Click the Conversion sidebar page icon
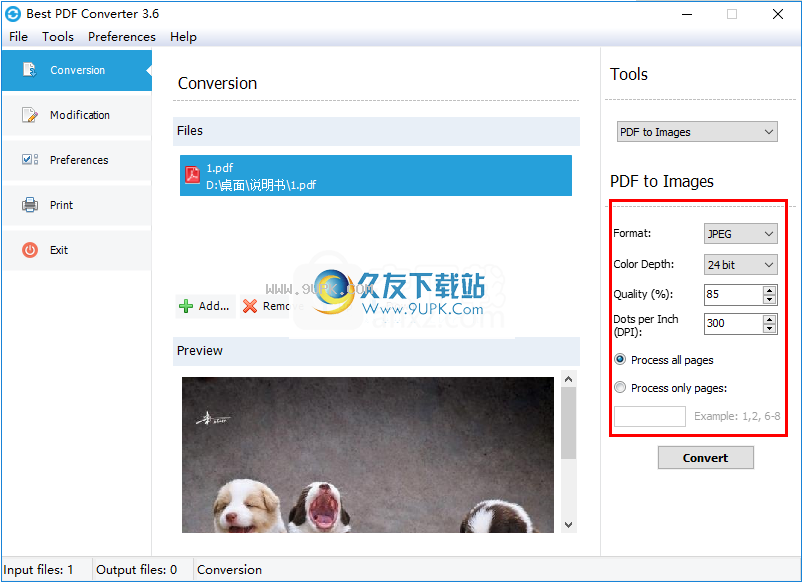Screen dimensions: 804x584 tap(29, 70)
